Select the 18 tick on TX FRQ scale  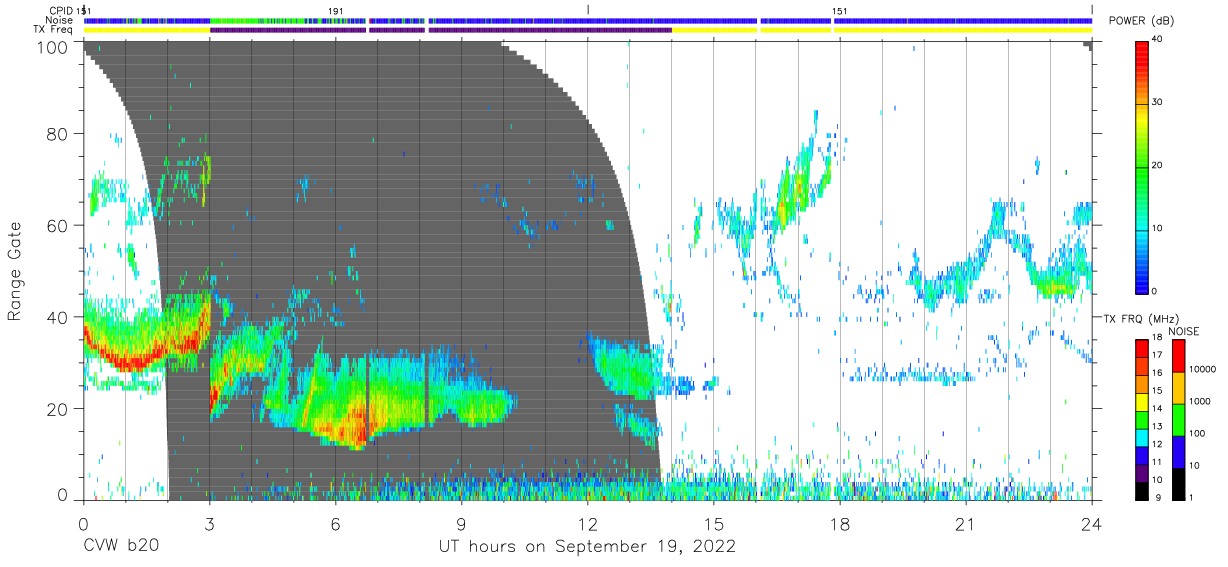(1158, 339)
